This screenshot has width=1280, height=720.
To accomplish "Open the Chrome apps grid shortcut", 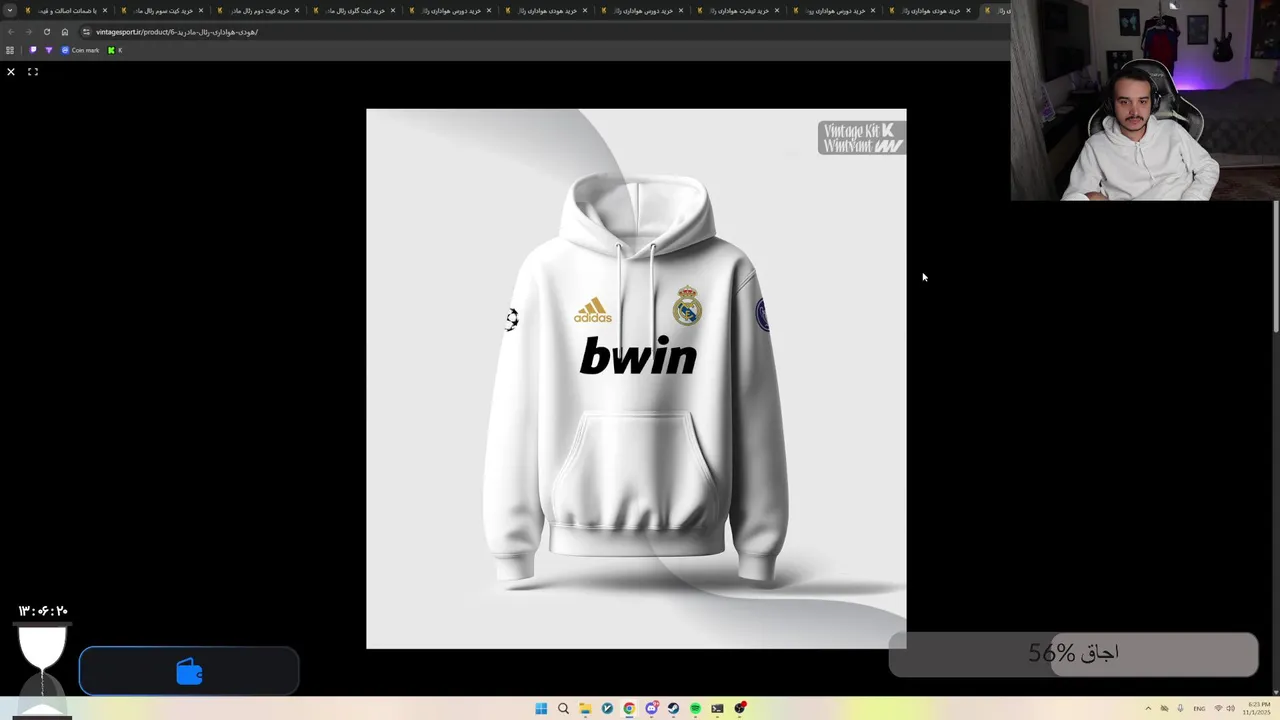I will 10,50.
